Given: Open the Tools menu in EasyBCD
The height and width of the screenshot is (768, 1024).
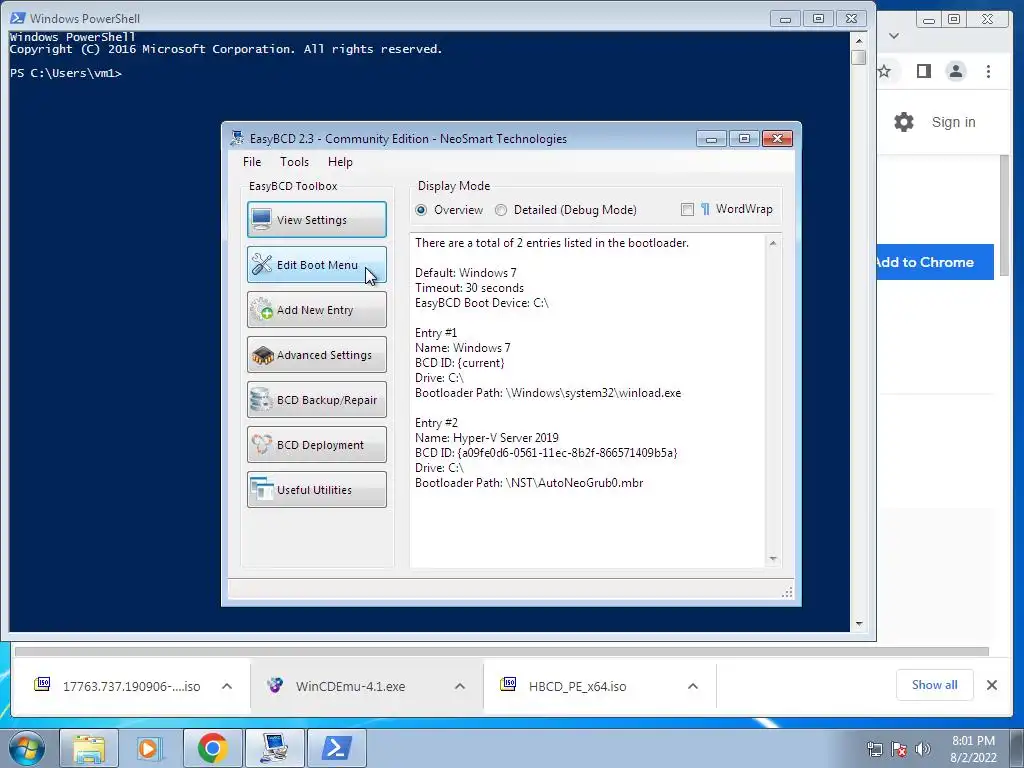Looking at the screenshot, I should point(295,162).
